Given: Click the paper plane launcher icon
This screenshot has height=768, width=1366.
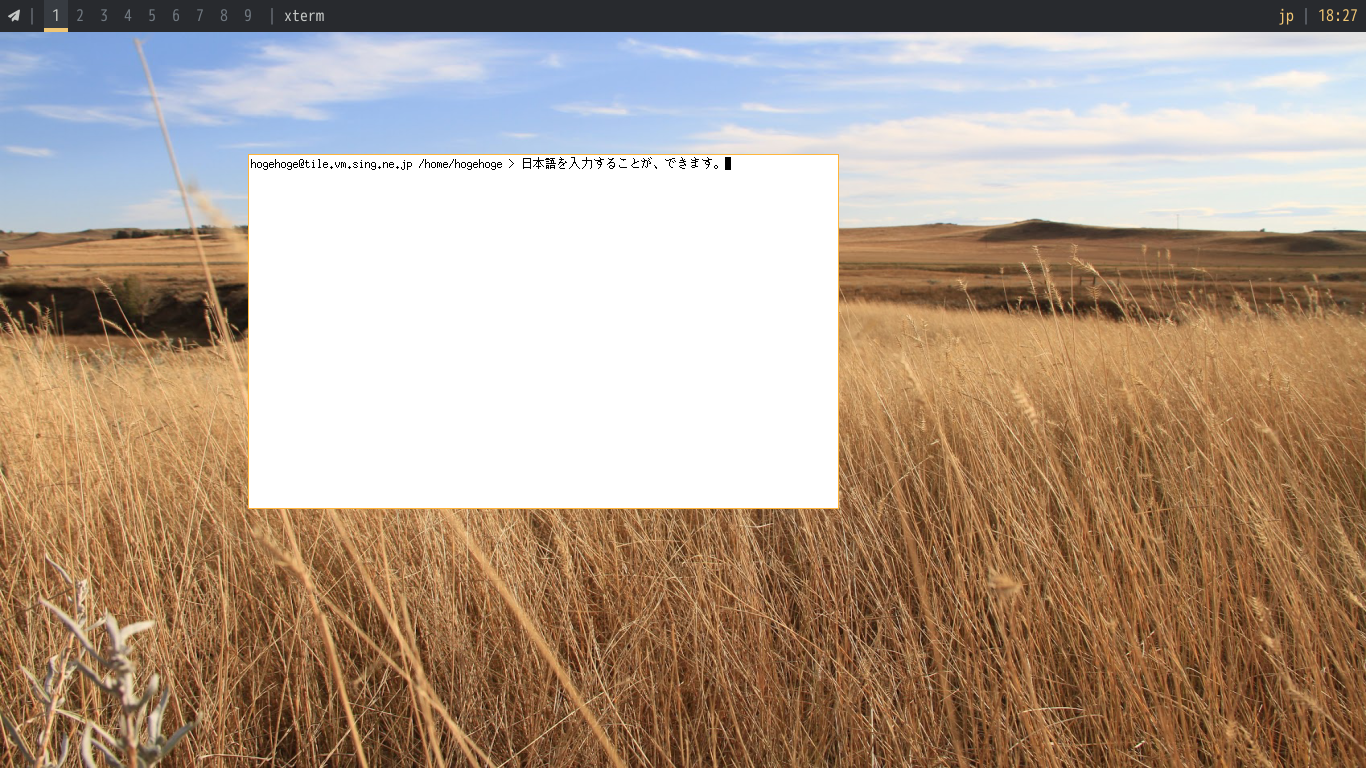Looking at the screenshot, I should pyautogui.click(x=14, y=16).
